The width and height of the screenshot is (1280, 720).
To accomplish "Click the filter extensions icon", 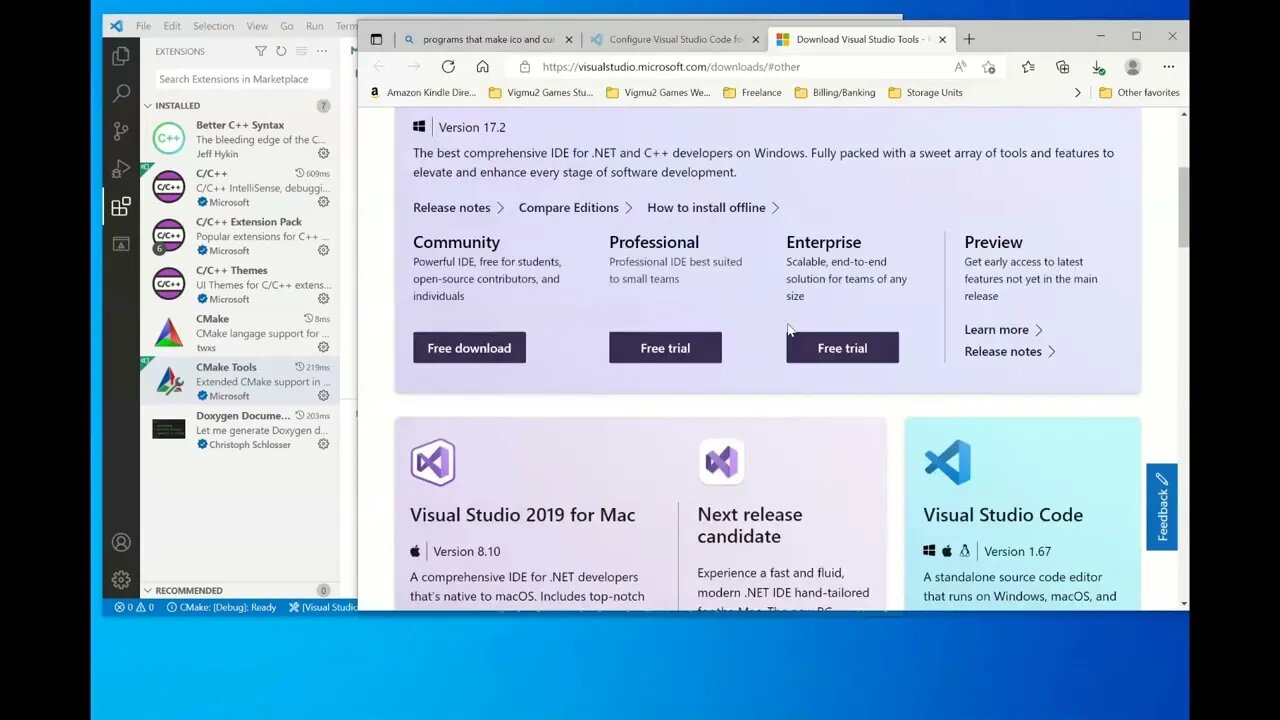I will pos(261,51).
